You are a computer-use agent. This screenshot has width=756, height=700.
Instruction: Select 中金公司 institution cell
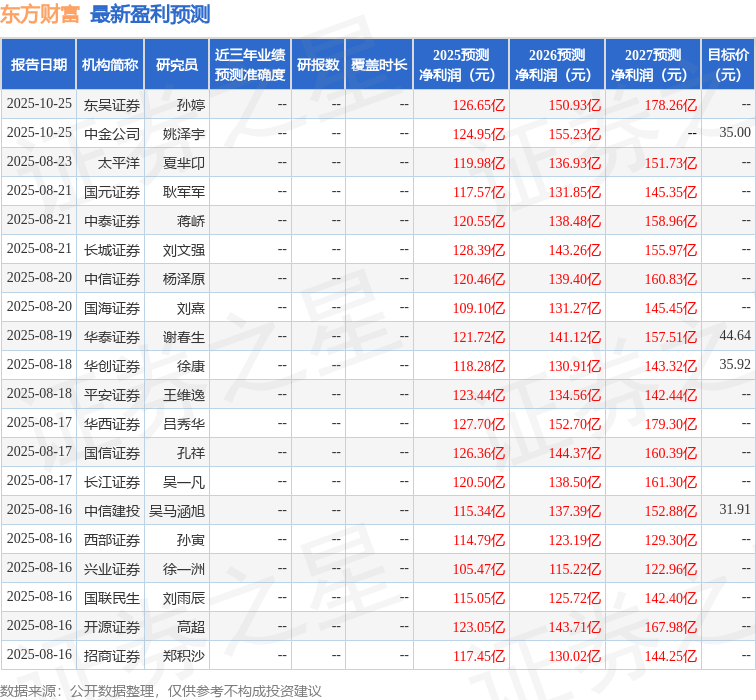coord(112,134)
